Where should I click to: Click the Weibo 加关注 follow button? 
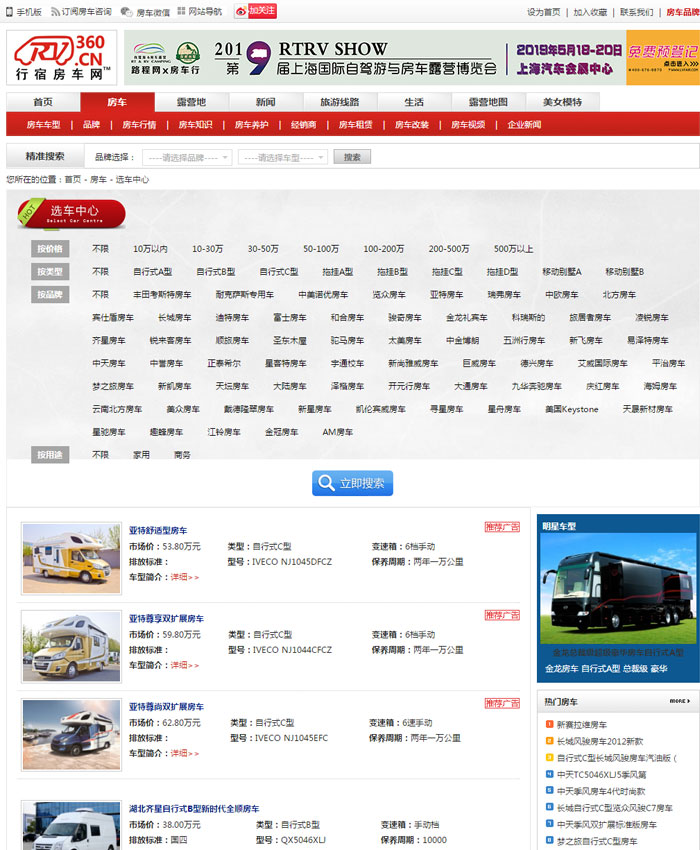[256, 11]
